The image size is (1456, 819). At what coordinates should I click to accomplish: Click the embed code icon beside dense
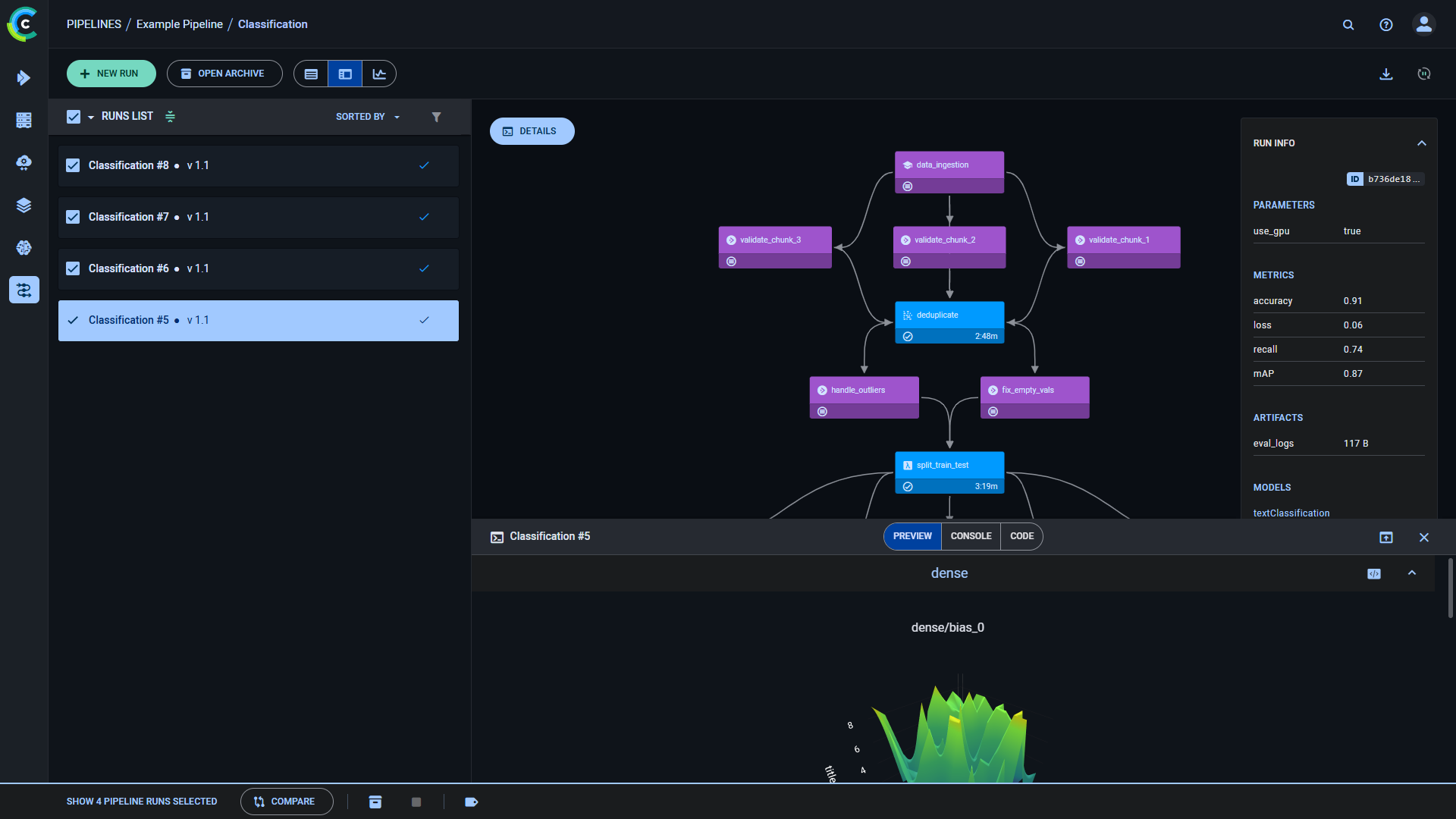tap(1374, 574)
